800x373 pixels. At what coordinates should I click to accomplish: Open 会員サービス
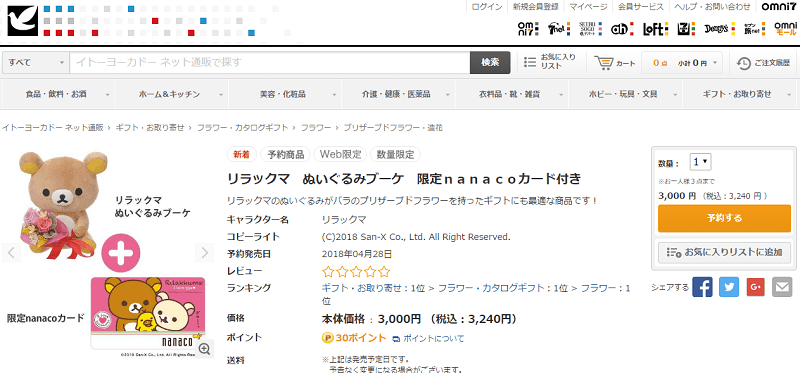pyautogui.click(x=641, y=7)
